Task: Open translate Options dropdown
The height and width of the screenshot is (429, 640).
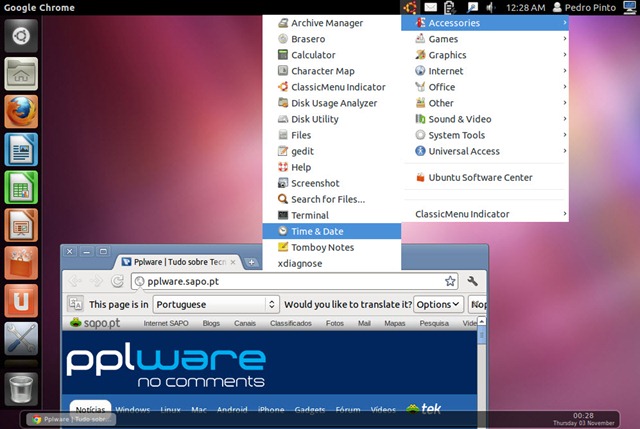Action: click(x=438, y=305)
